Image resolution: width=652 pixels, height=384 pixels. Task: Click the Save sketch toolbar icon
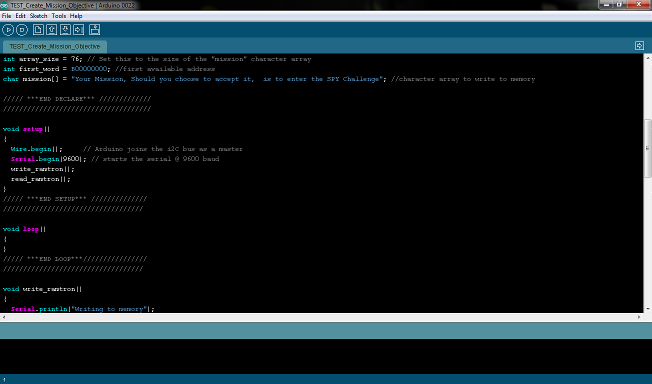[65, 30]
